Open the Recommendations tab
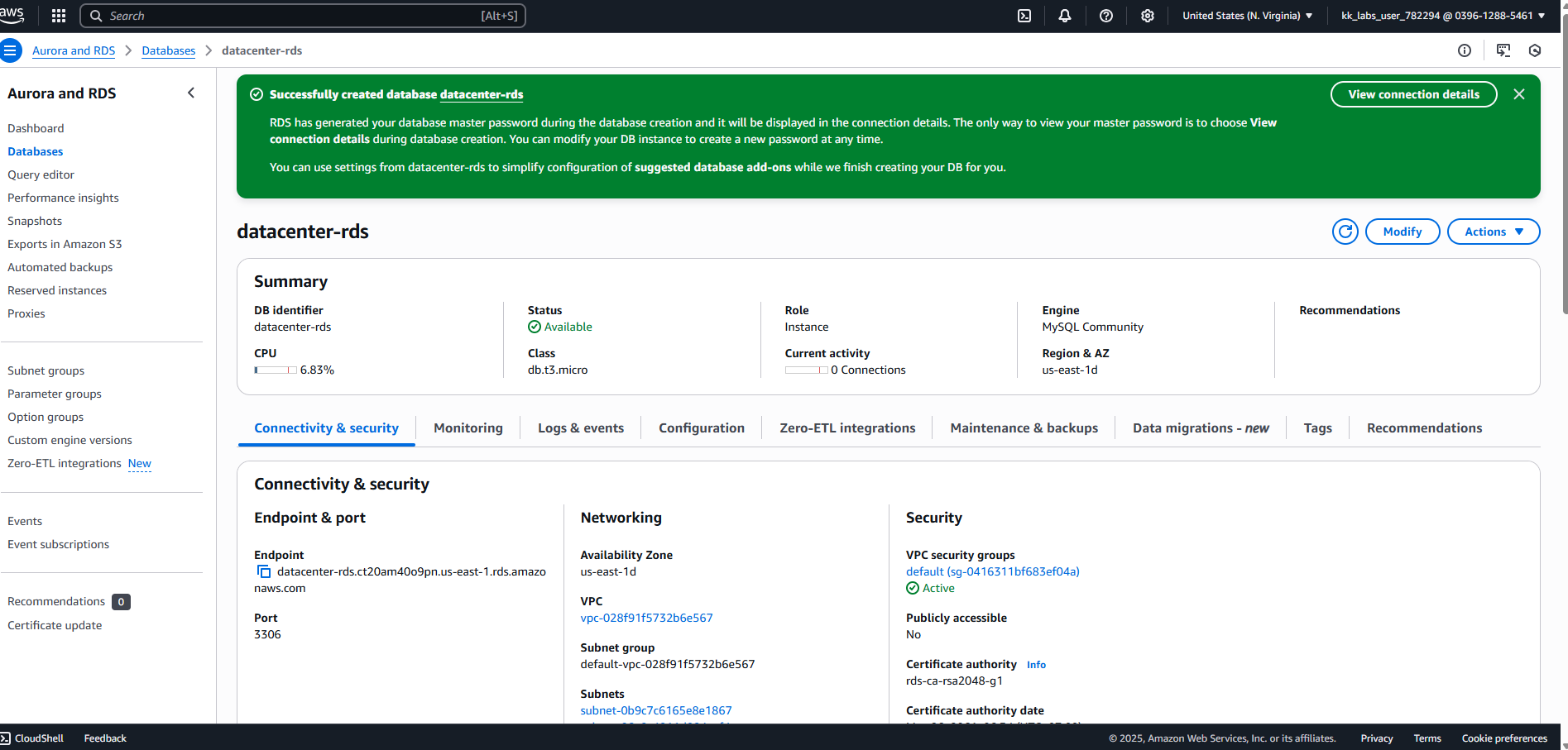Screen dimensions: 1568x750 click(x=1424, y=428)
